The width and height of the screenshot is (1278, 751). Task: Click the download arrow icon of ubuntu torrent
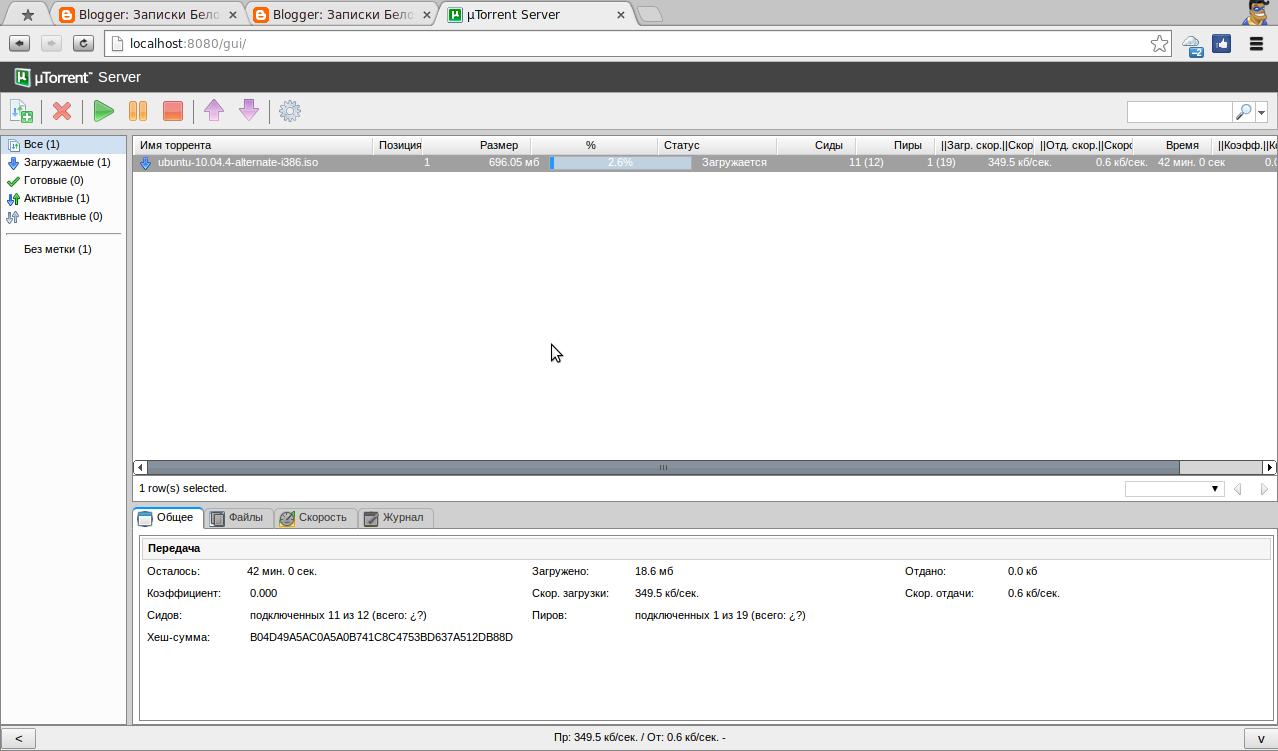(146, 163)
